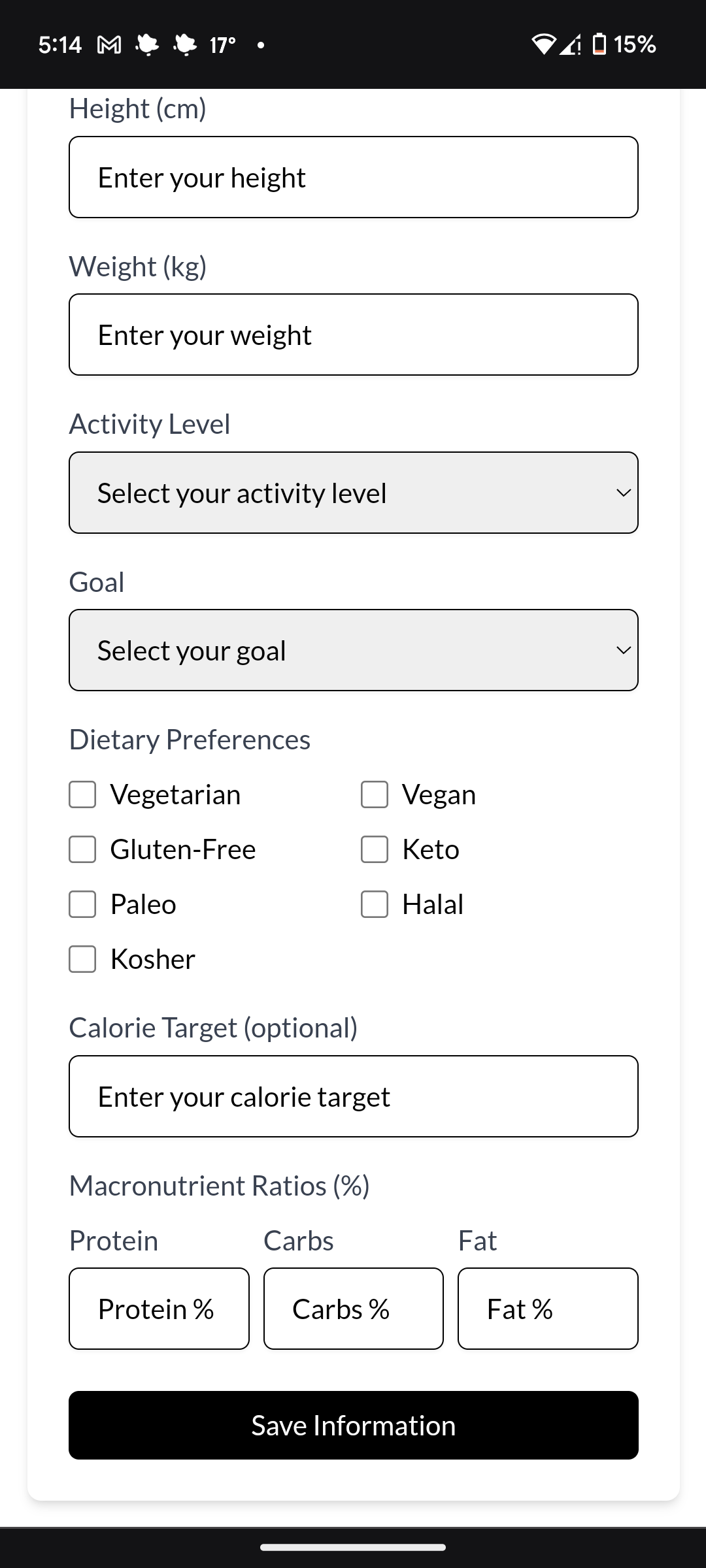Check the Halal option
The image size is (706, 1568).
tap(375, 904)
